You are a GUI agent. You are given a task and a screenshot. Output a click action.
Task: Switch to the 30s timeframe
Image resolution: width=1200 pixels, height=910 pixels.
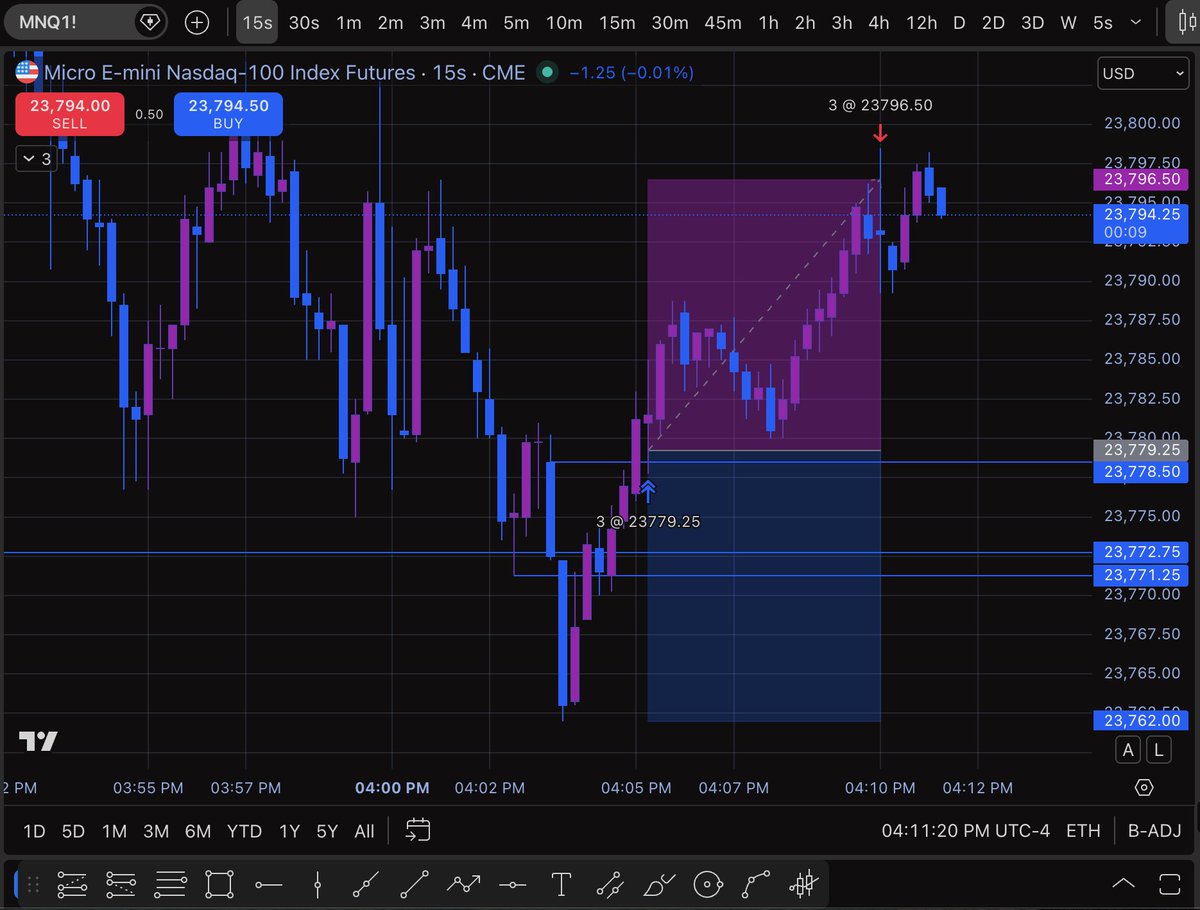pyautogui.click(x=304, y=22)
